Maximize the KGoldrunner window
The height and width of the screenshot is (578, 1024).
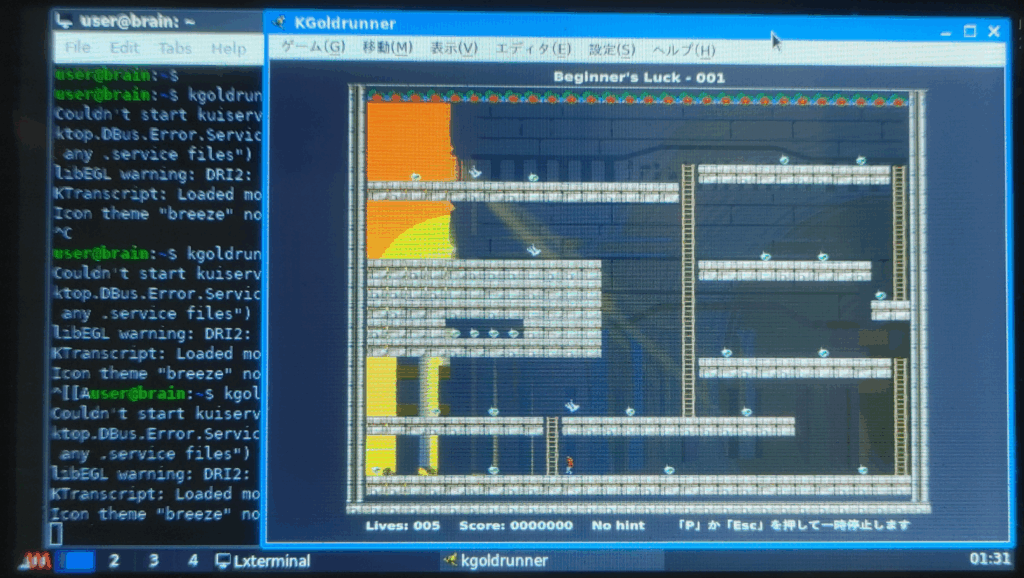[969, 32]
